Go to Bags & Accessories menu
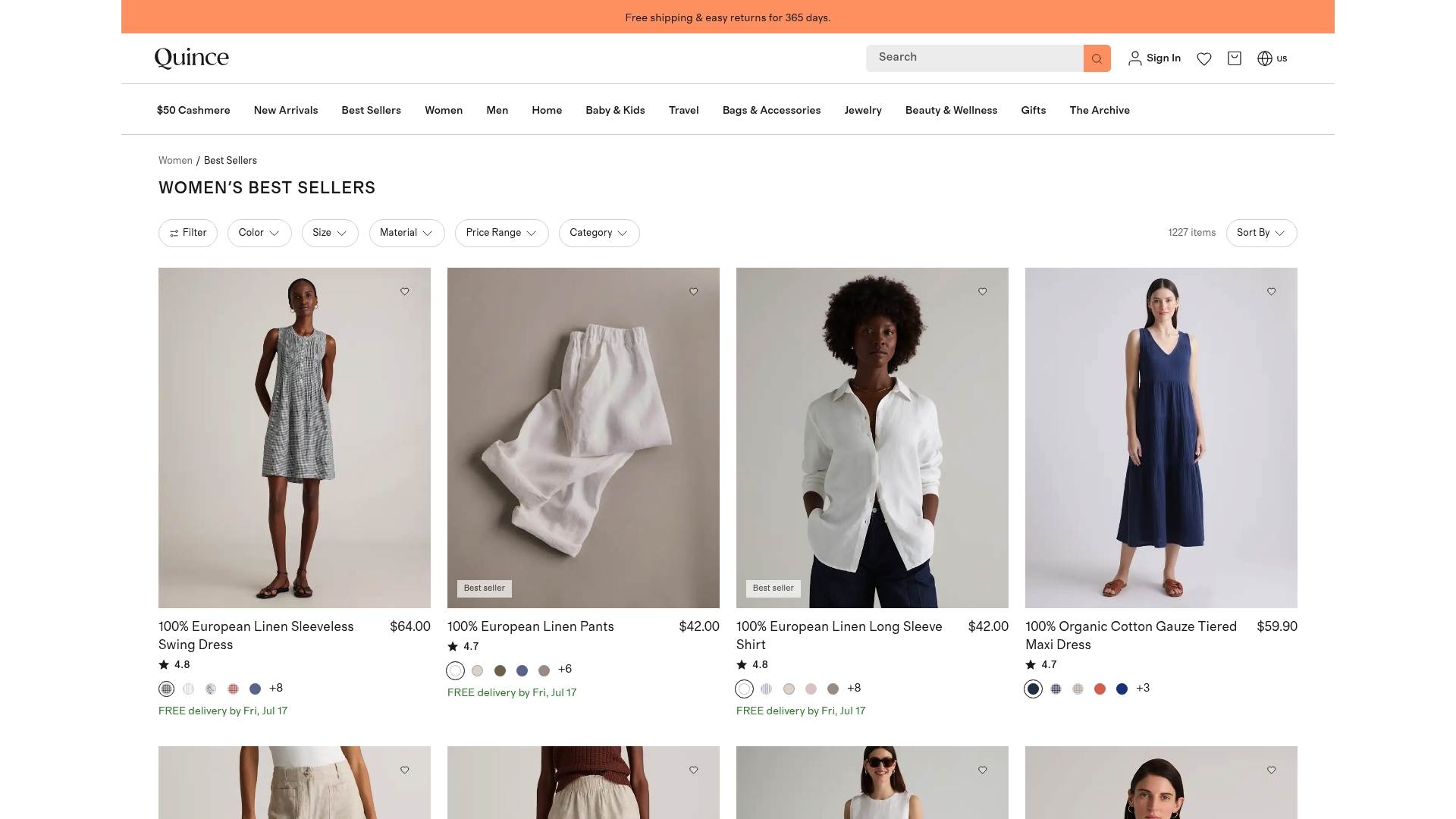This screenshot has height=819, width=1456. (771, 110)
